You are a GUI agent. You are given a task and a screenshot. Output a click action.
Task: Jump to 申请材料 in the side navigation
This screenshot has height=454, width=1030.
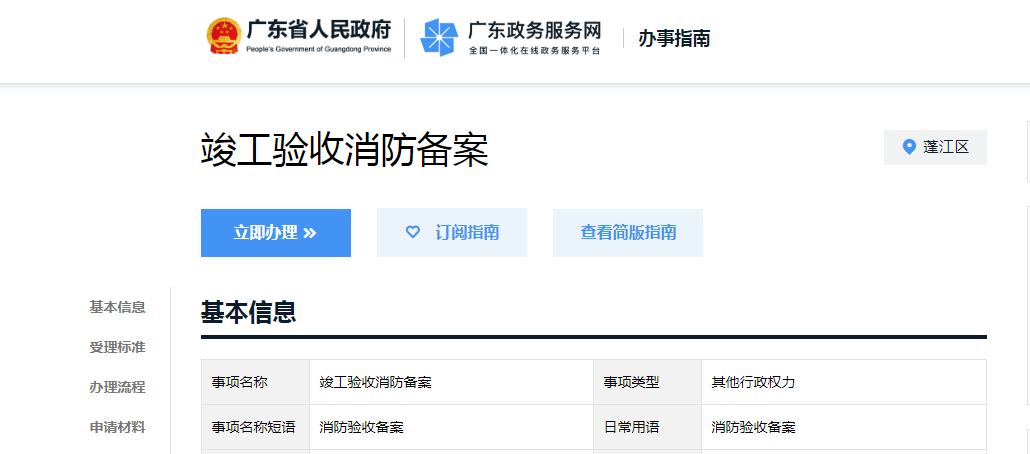tap(118, 428)
